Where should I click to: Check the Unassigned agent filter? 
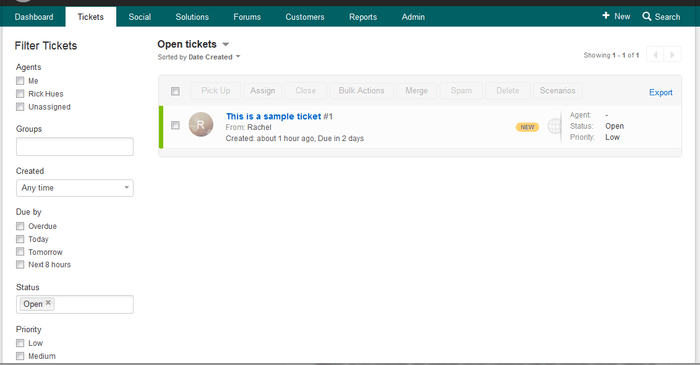[20, 107]
